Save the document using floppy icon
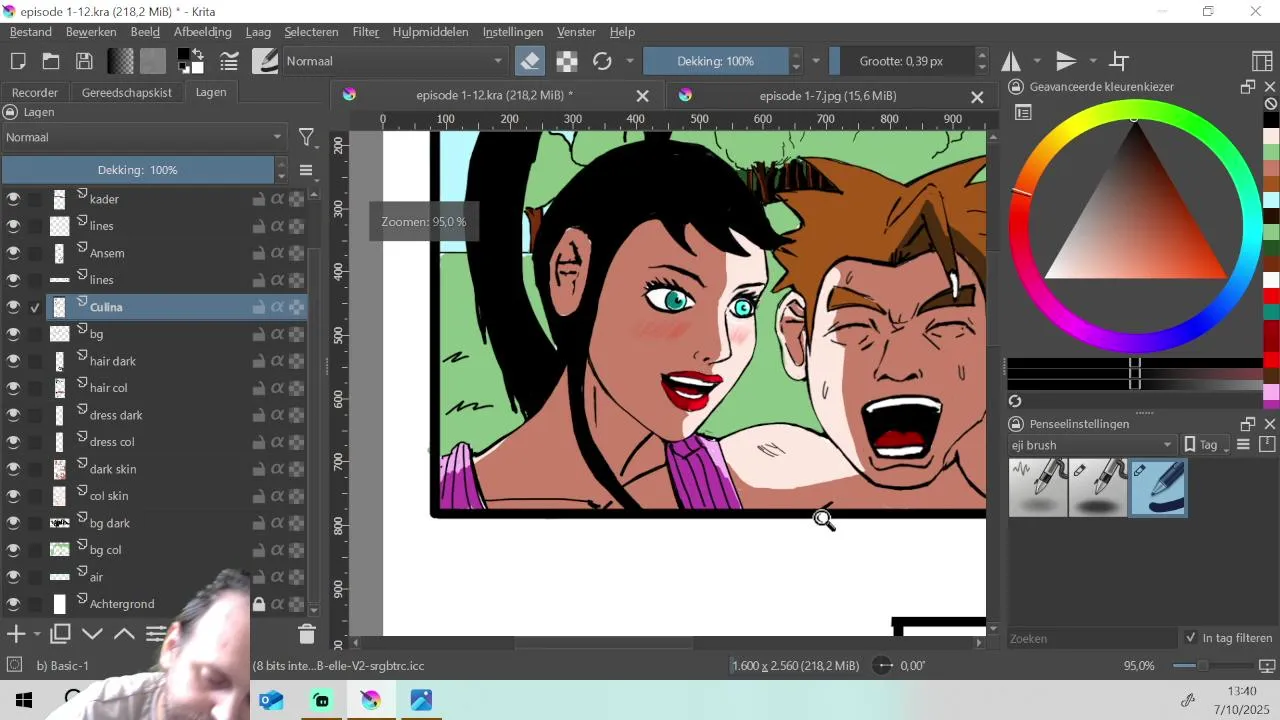This screenshot has height=720, width=1280. [x=85, y=61]
